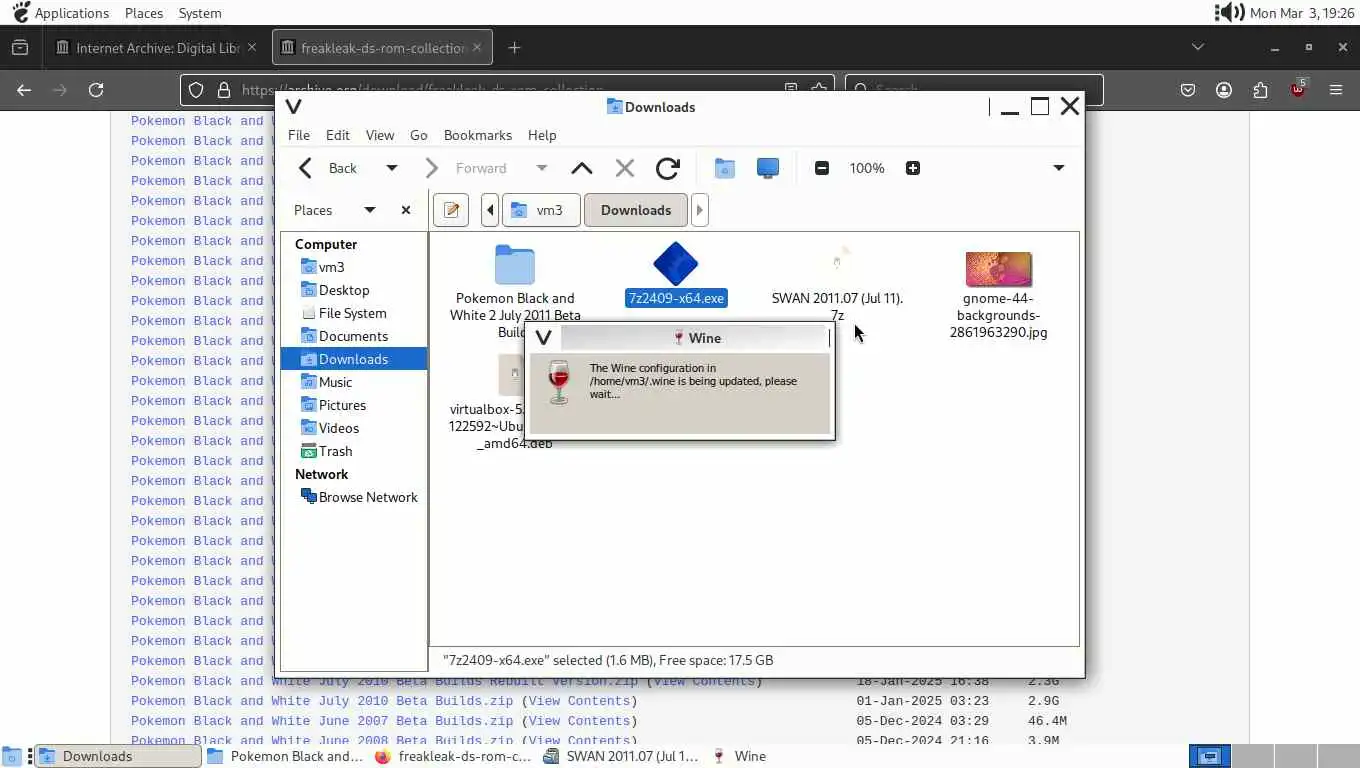1360x768 pixels.
Task: Select Browse Network in the sidebar
Action: tap(354, 497)
